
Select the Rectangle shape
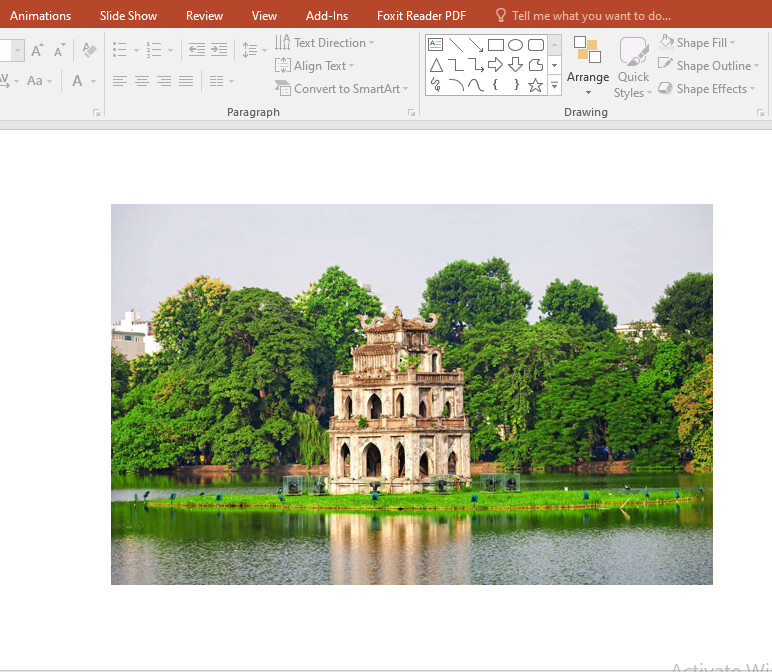(496, 45)
